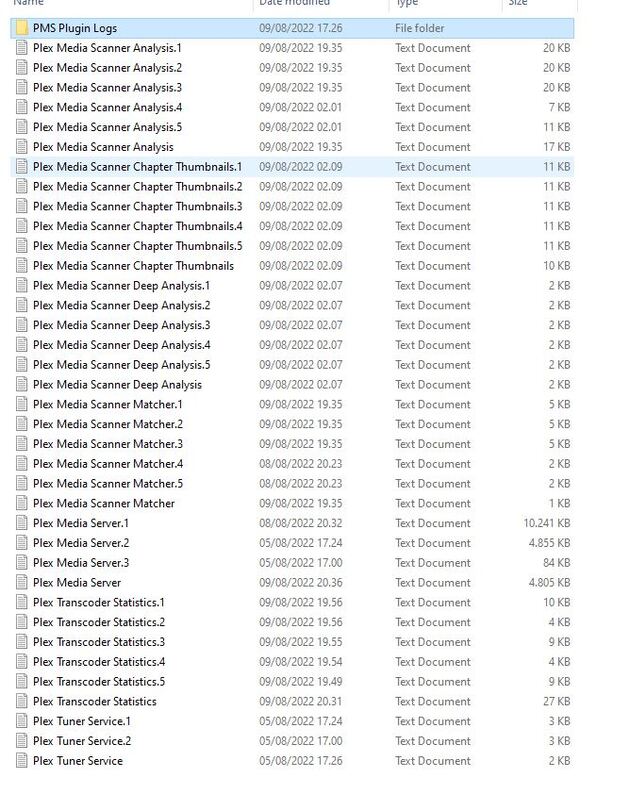Image resolution: width=629 pixels, height=794 pixels.
Task: Select the unnumbered Plex Media Scanner Chapter Thumbnails file
Action: click(134, 265)
